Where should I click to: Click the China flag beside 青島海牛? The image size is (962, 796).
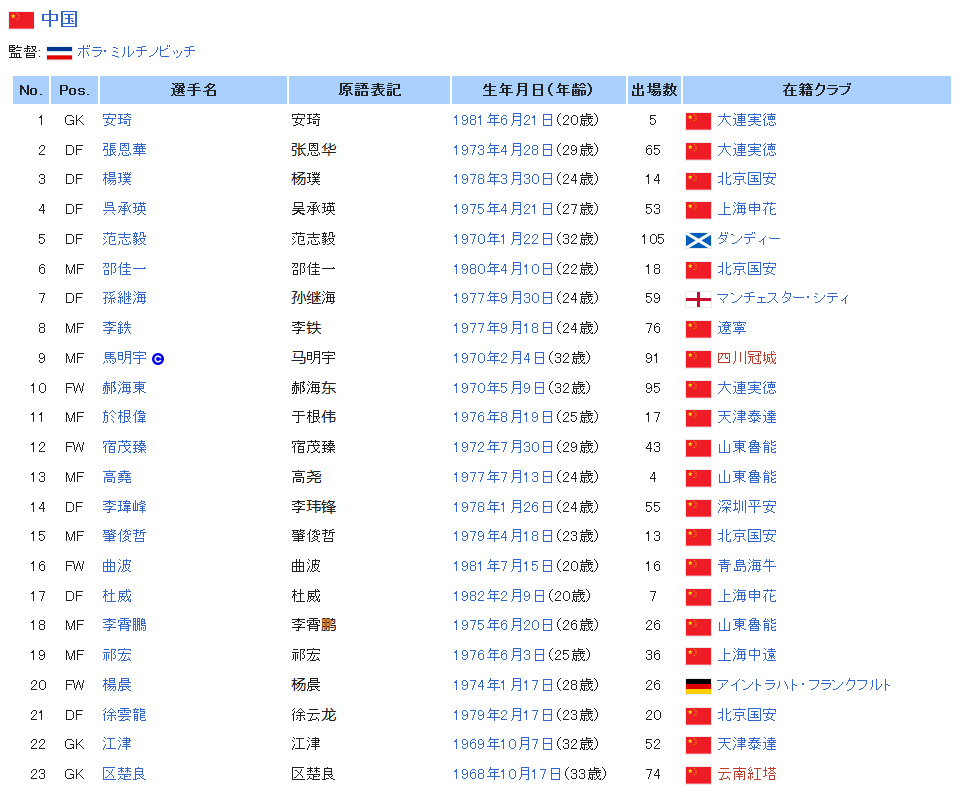[x=698, y=567]
